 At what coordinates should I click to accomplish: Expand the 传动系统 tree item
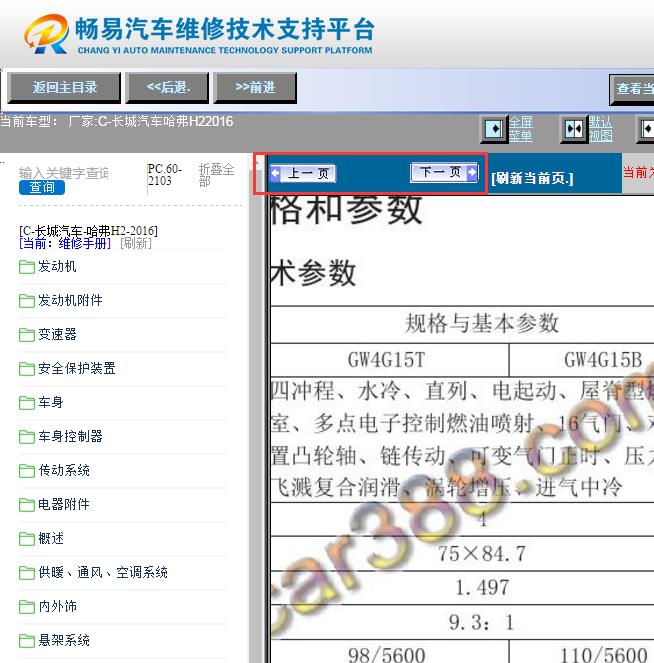coord(64,470)
